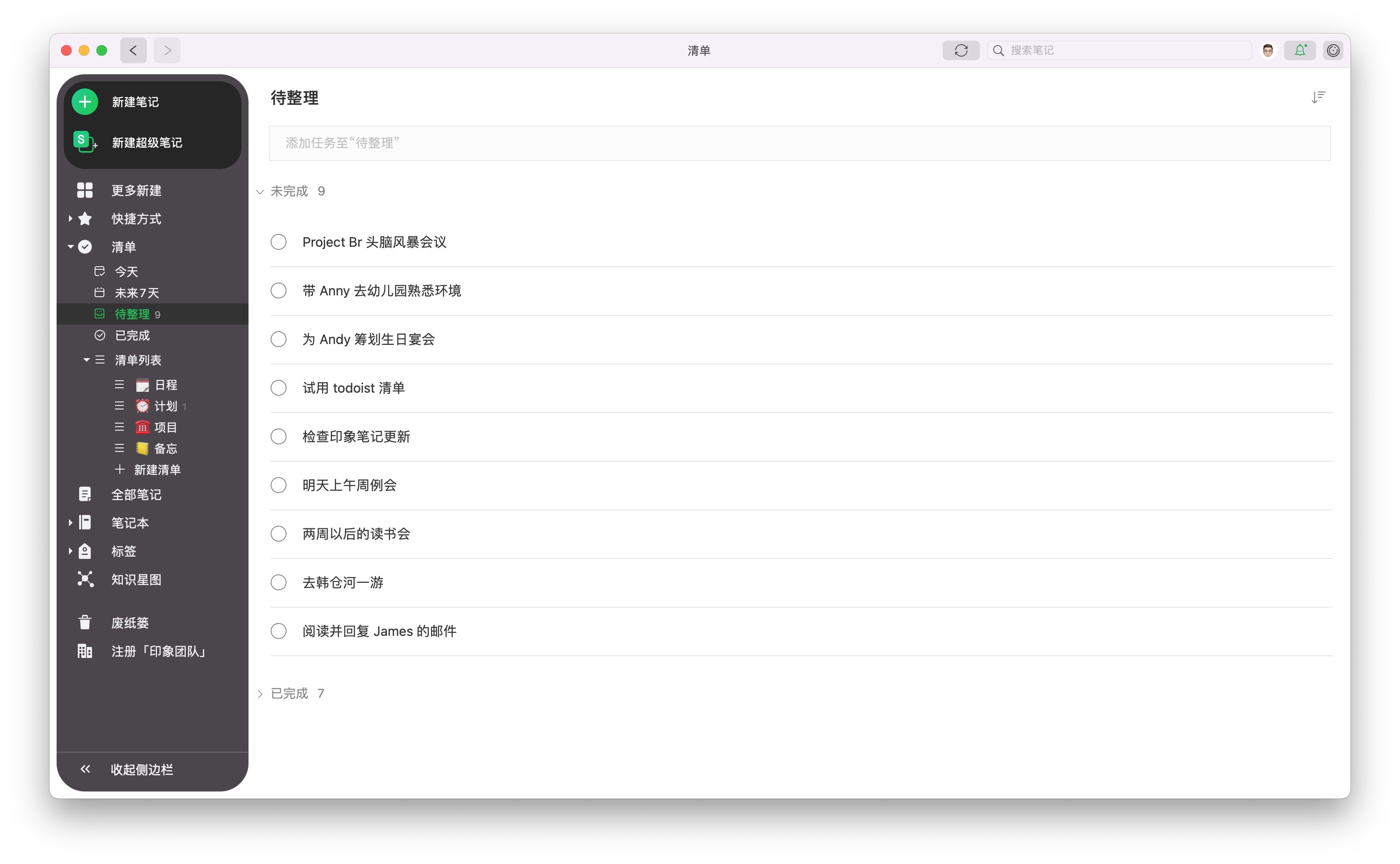The width and height of the screenshot is (1400, 864).
Task: Expand the 笔记本 disclosure triangle
Action: [70, 522]
